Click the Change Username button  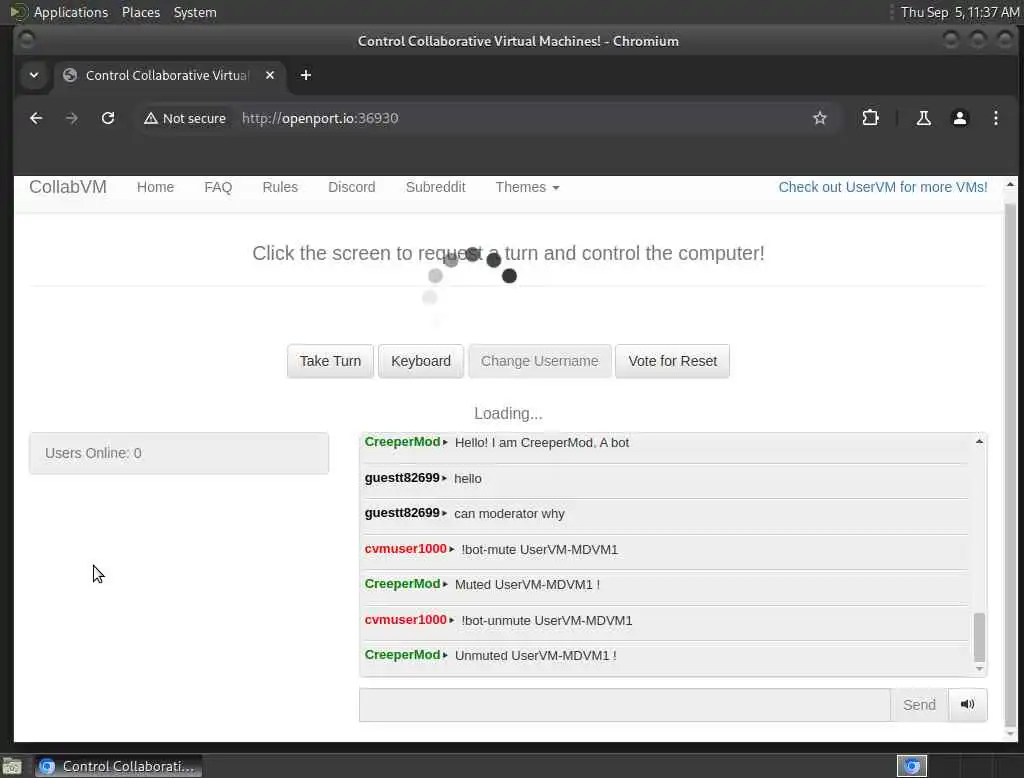tap(539, 361)
